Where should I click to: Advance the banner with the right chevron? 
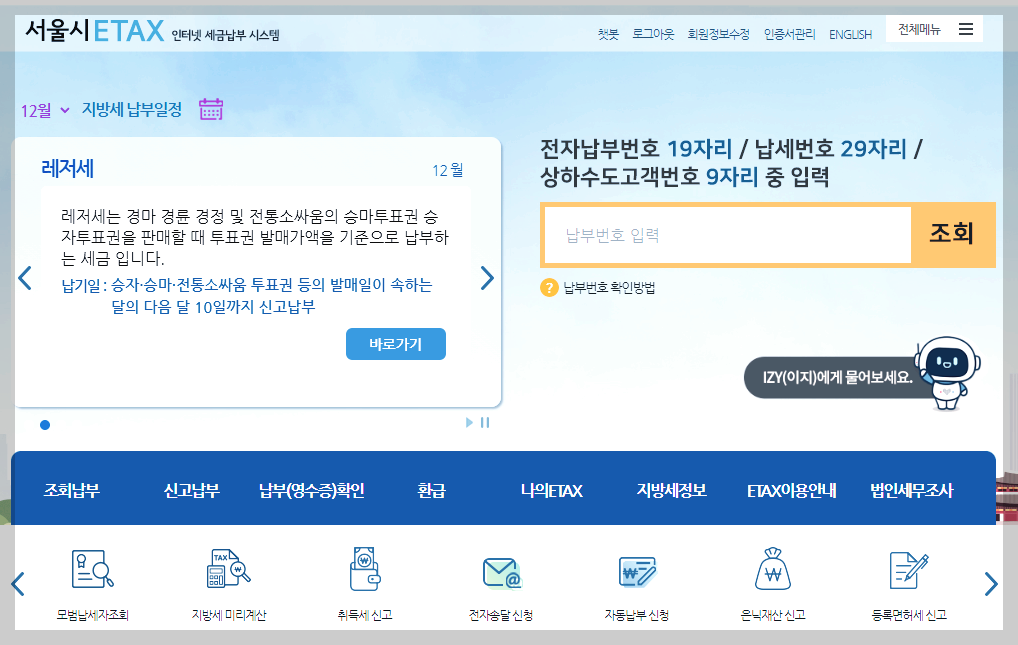(x=487, y=279)
